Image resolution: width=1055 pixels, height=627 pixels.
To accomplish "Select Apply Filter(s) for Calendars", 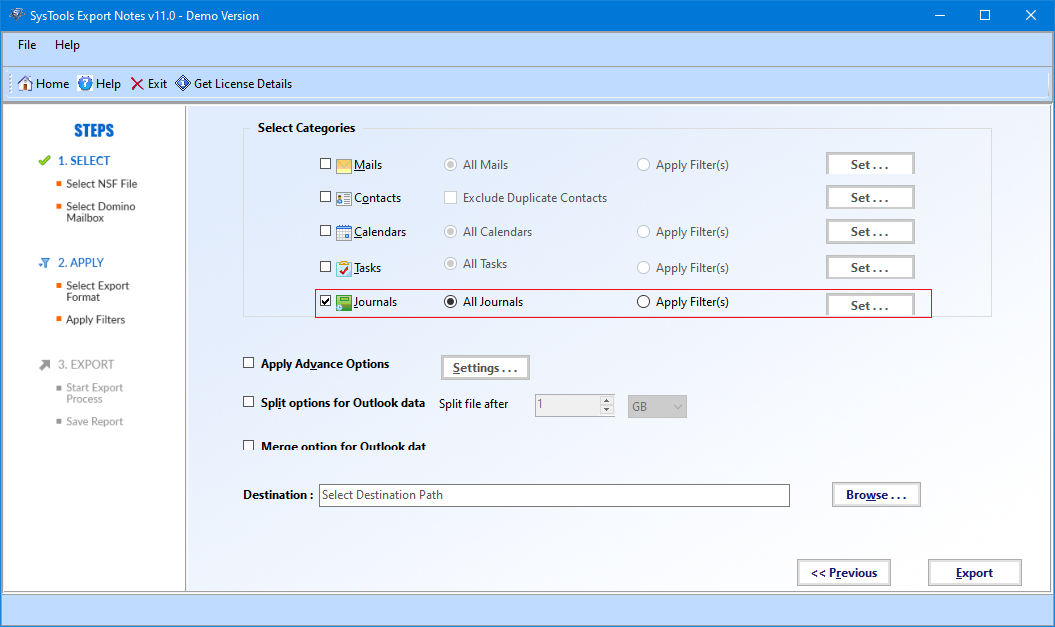I will coord(643,231).
